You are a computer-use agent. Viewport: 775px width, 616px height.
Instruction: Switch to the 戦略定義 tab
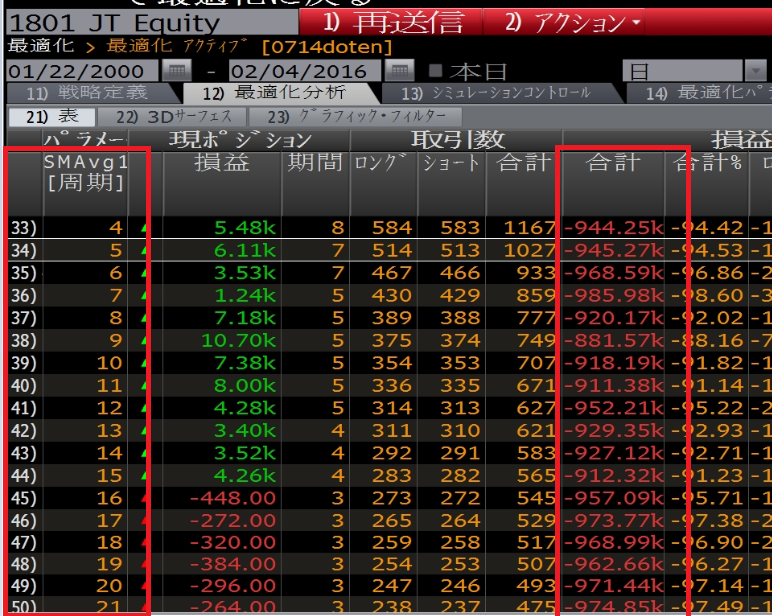(x=78, y=93)
